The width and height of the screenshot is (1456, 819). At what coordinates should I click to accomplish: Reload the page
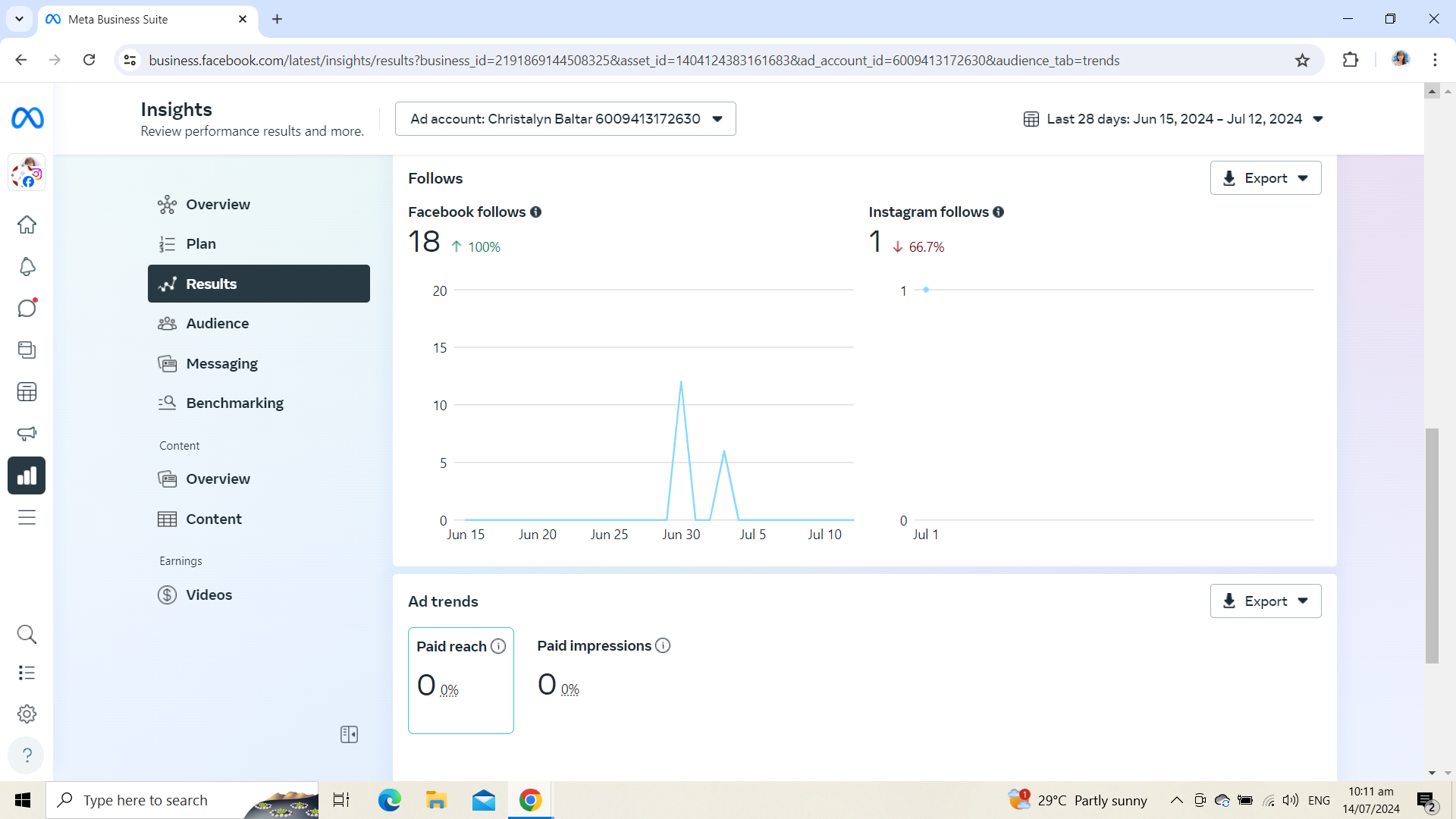click(89, 60)
